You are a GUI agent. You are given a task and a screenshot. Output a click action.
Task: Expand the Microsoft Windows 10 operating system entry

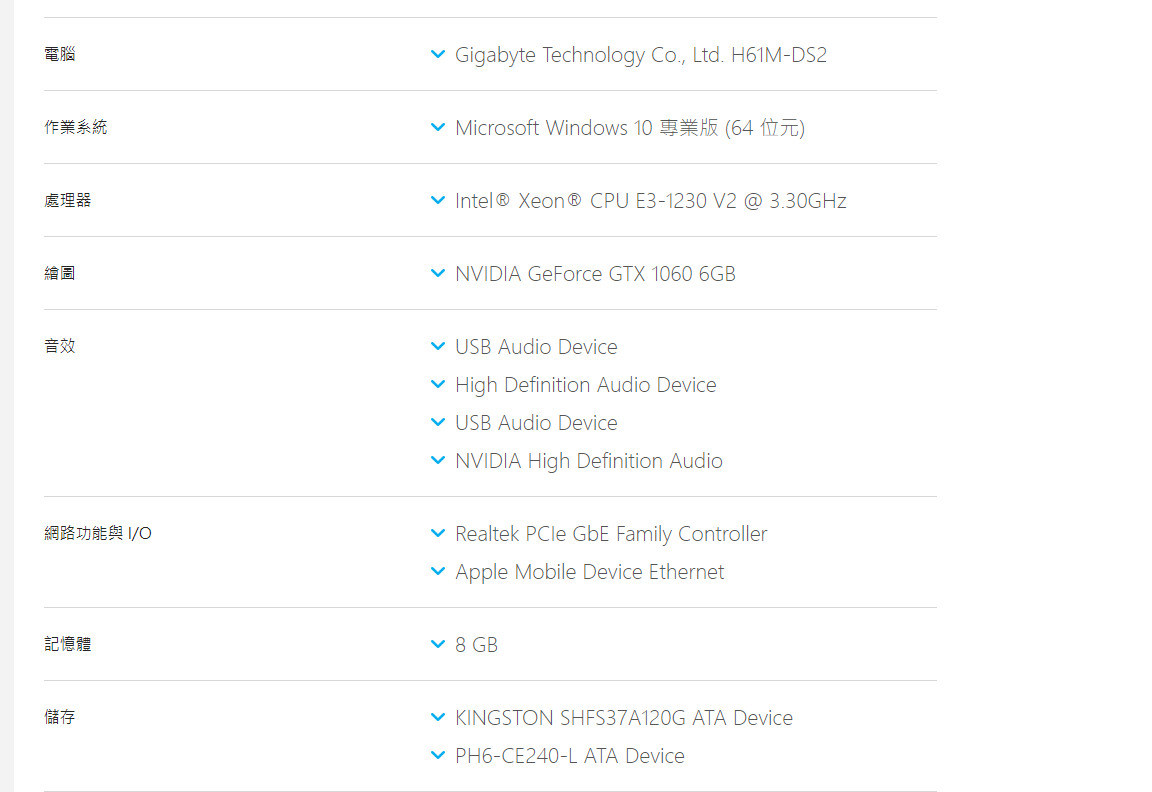(x=437, y=128)
